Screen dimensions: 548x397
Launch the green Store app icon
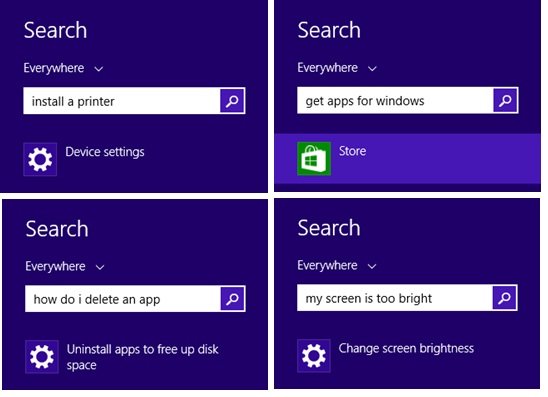tap(314, 159)
